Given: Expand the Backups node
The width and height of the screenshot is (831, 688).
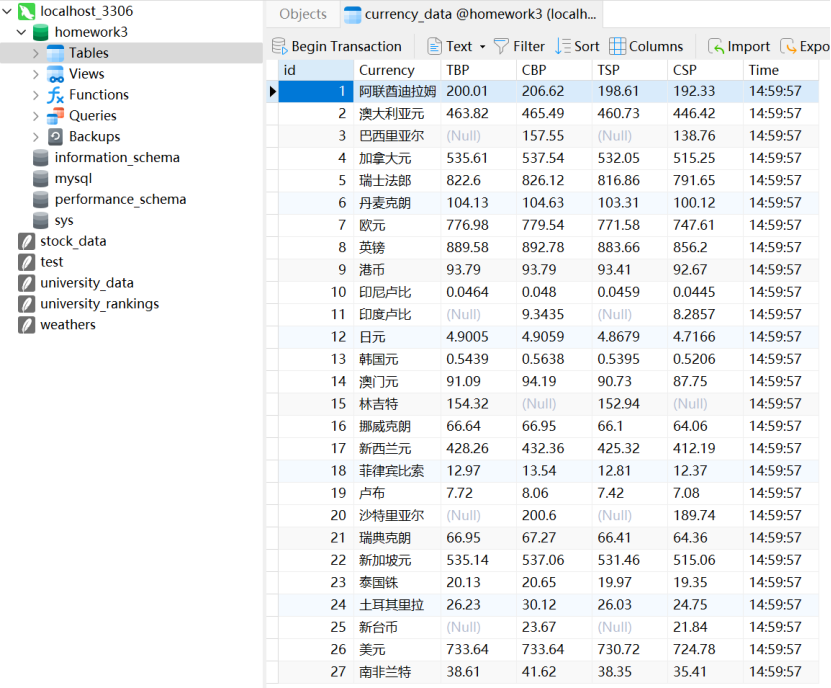Looking at the screenshot, I should 36,137.
